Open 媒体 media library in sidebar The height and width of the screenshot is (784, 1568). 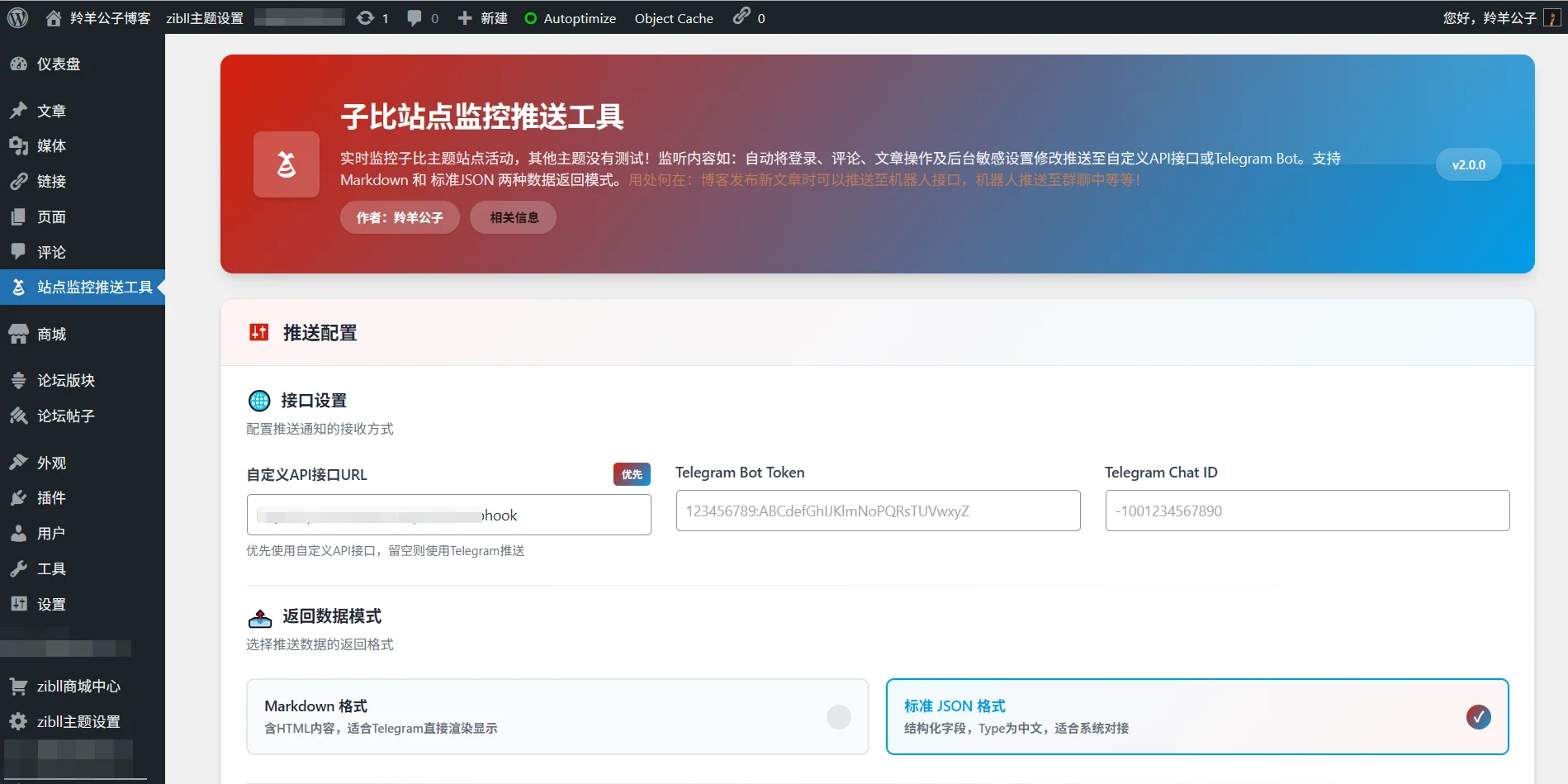51,145
